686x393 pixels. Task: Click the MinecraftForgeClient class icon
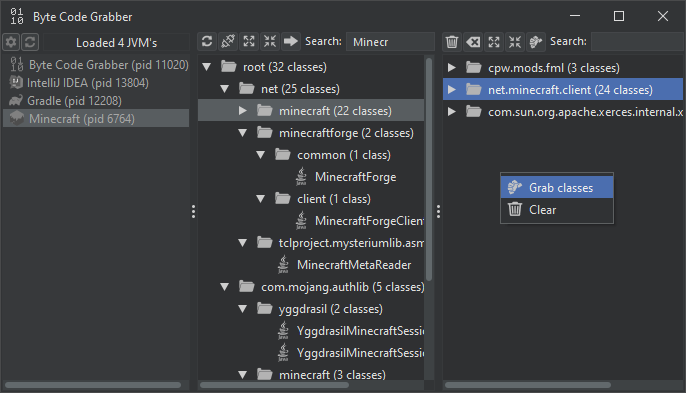pyautogui.click(x=301, y=221)
